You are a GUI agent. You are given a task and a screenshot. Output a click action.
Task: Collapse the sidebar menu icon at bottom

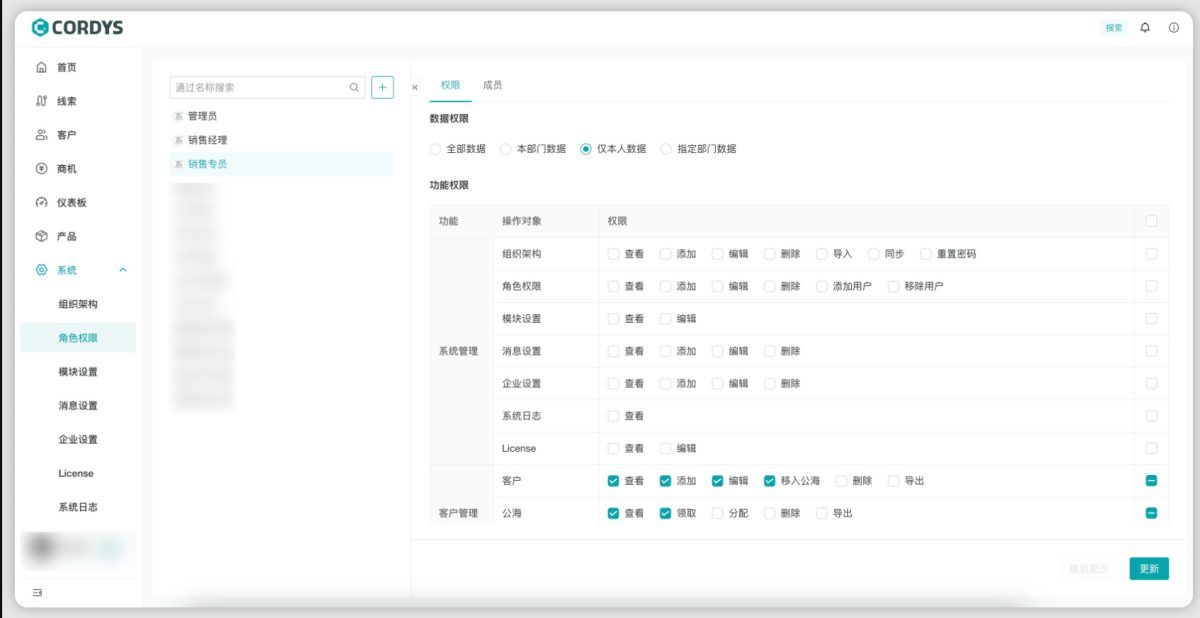(x=38, y=592)
